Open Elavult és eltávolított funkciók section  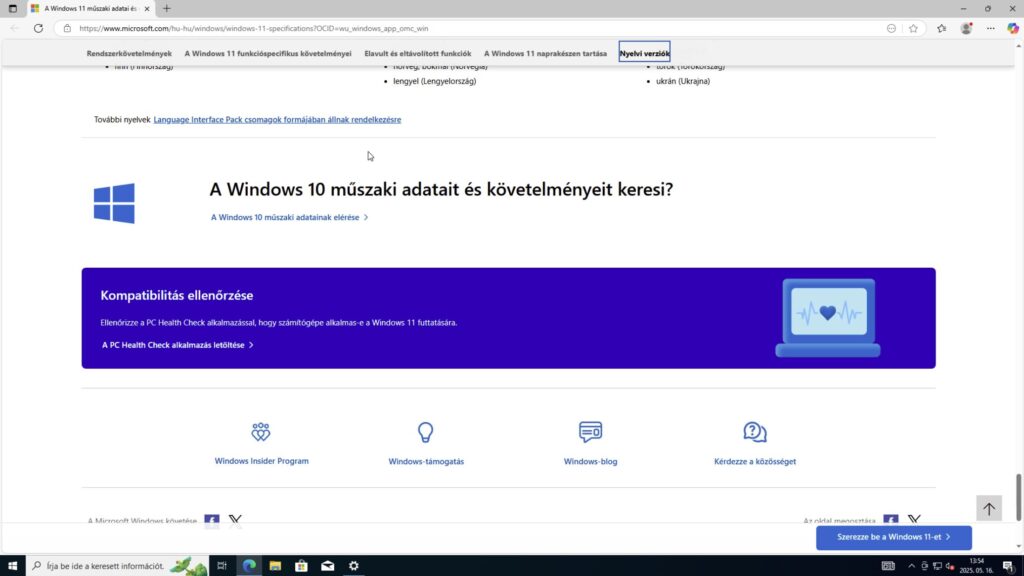418,54
